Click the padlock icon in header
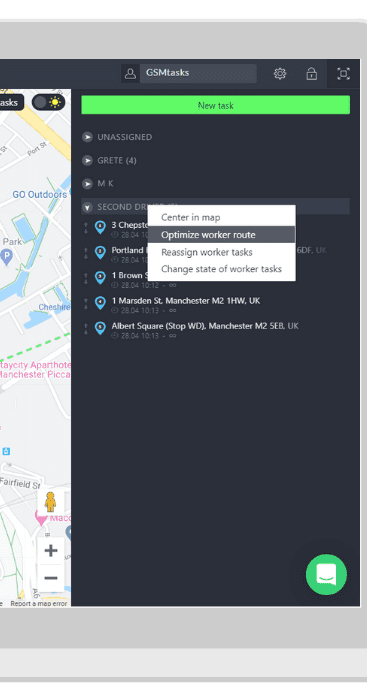The width and height of the screenshot is (367, 700). click(x=312, y=73)
